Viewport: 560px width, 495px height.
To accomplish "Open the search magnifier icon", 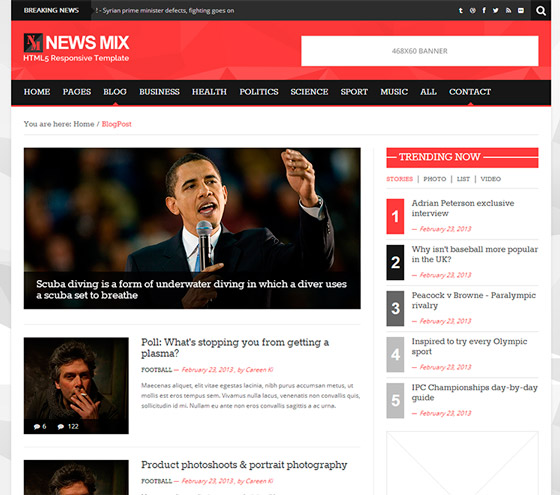I will (541, 10).
